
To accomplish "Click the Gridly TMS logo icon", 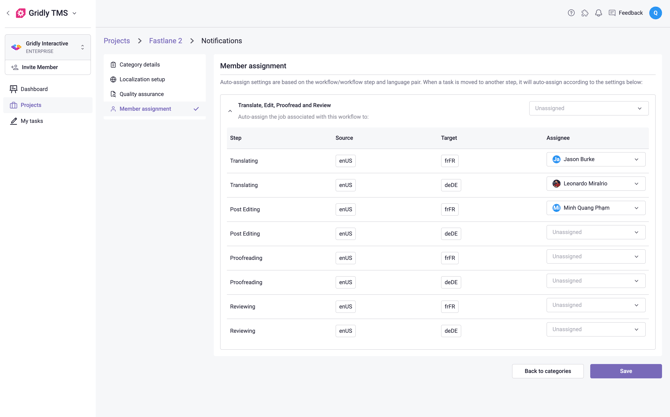I will pyautogui.click(x=20, y=13).
